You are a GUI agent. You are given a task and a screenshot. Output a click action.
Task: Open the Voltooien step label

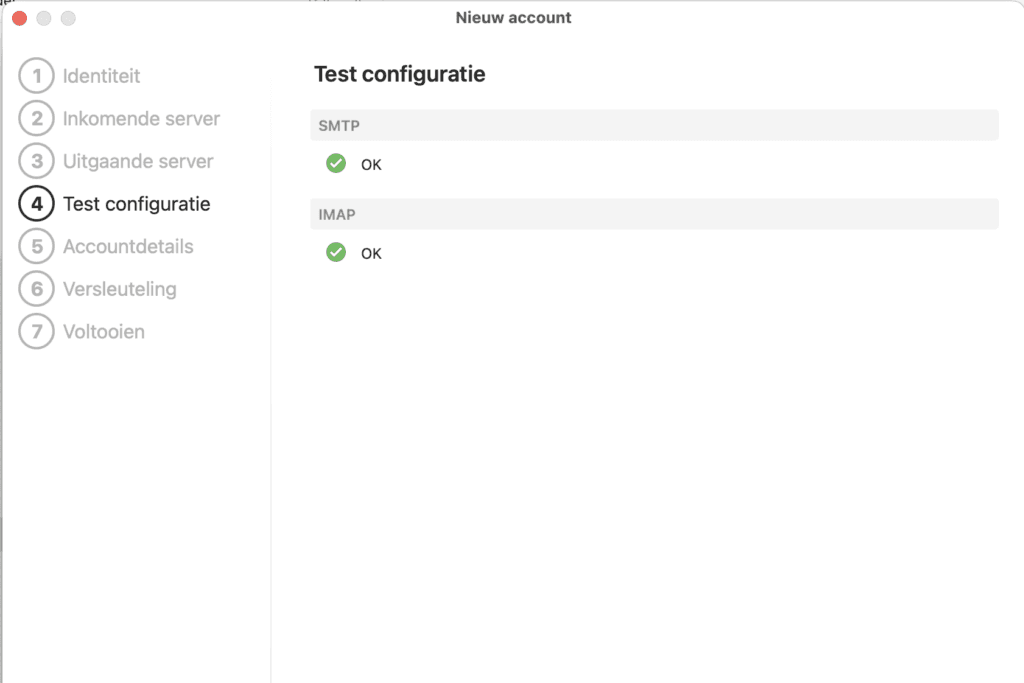point(104,332)
